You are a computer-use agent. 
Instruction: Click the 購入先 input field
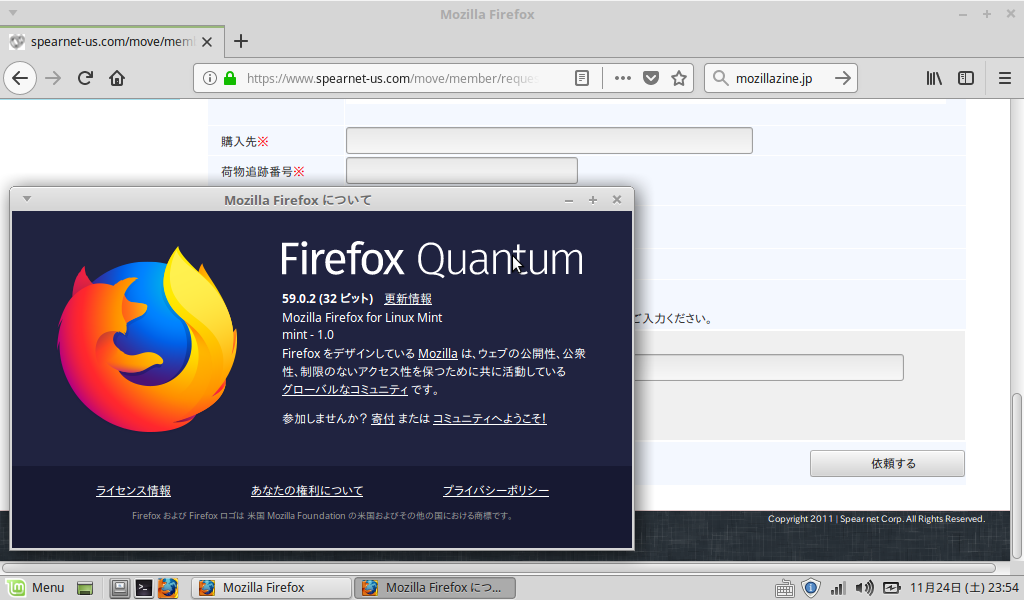pos(549,140)
